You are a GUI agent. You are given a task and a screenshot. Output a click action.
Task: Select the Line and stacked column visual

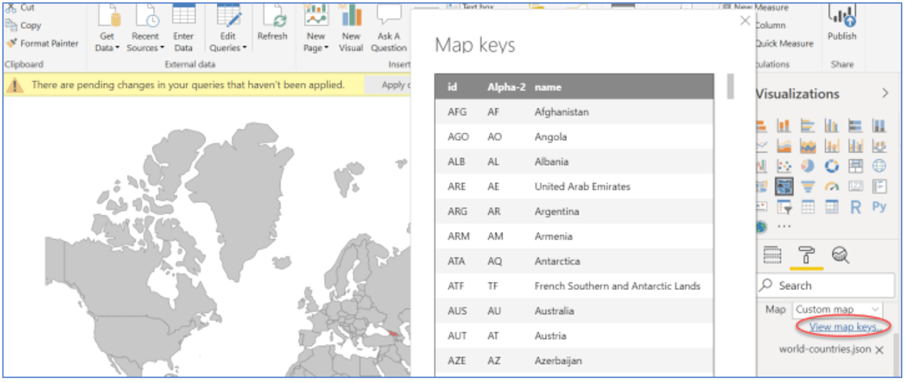tap(832, 145)
